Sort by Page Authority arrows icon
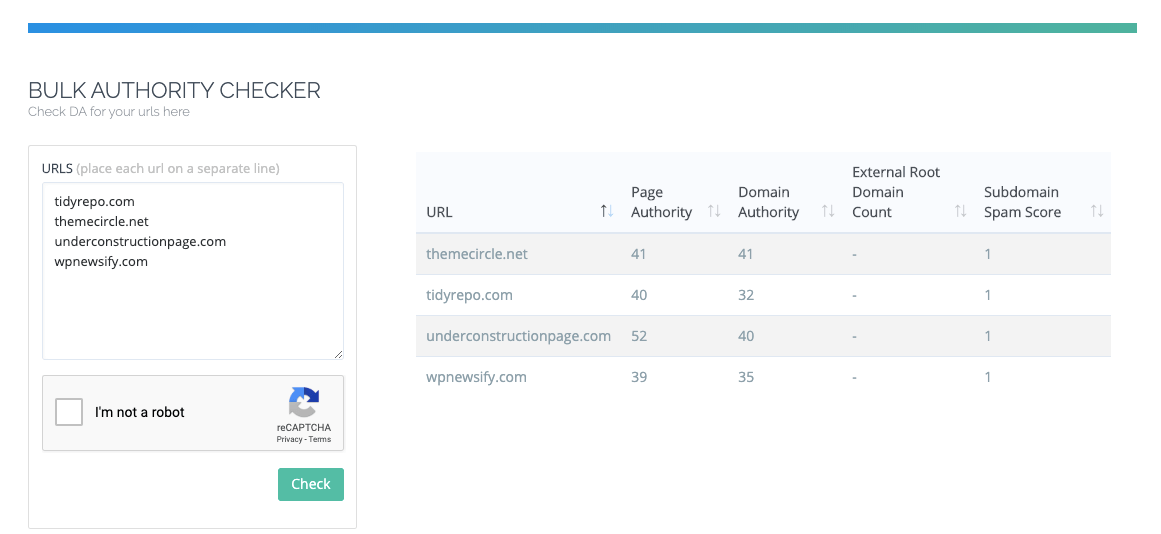 [x=714, y=212]
